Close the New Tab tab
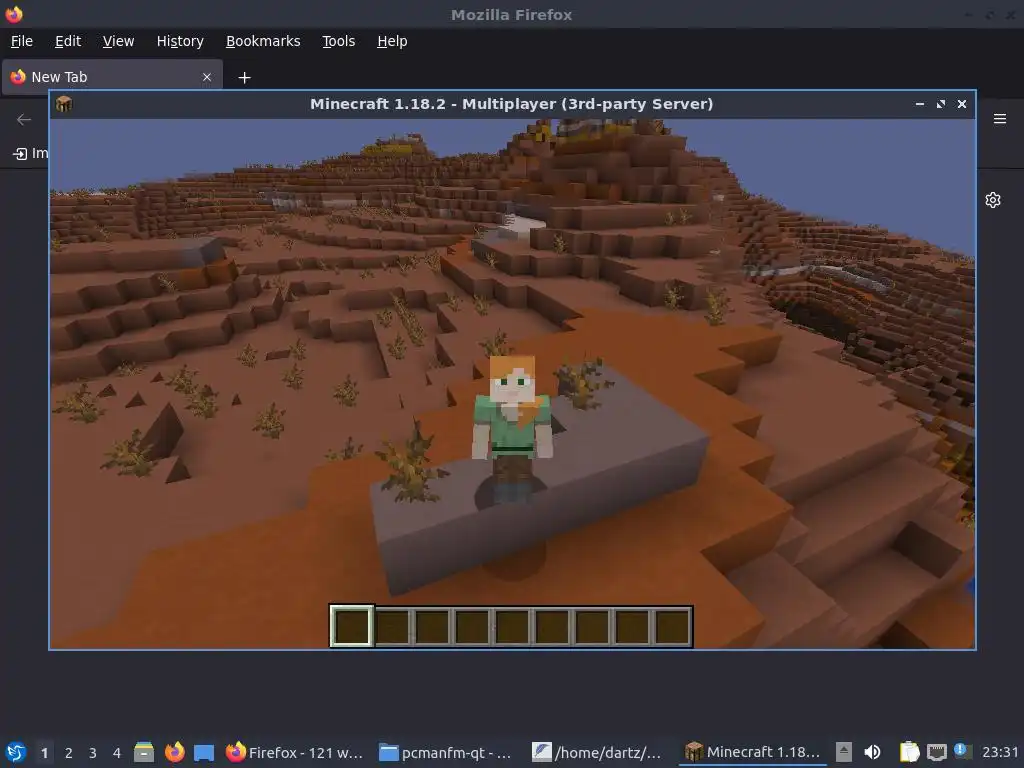Image resolution: width=1024 pixels, height=768 pixels. [x=207, y=77]
